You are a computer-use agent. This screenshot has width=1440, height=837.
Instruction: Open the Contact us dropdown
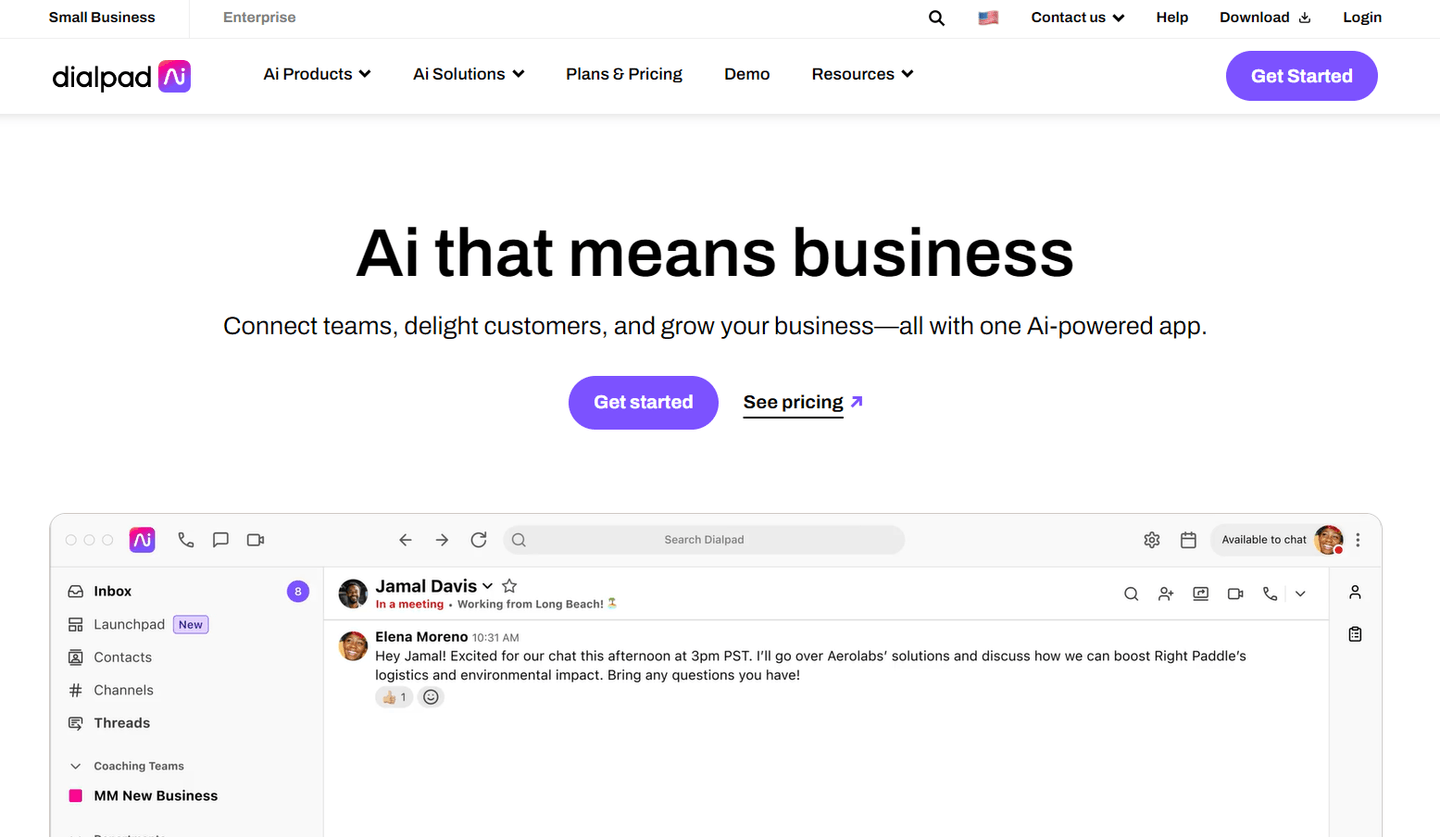pyautogui.click(x=1078, y=18)
